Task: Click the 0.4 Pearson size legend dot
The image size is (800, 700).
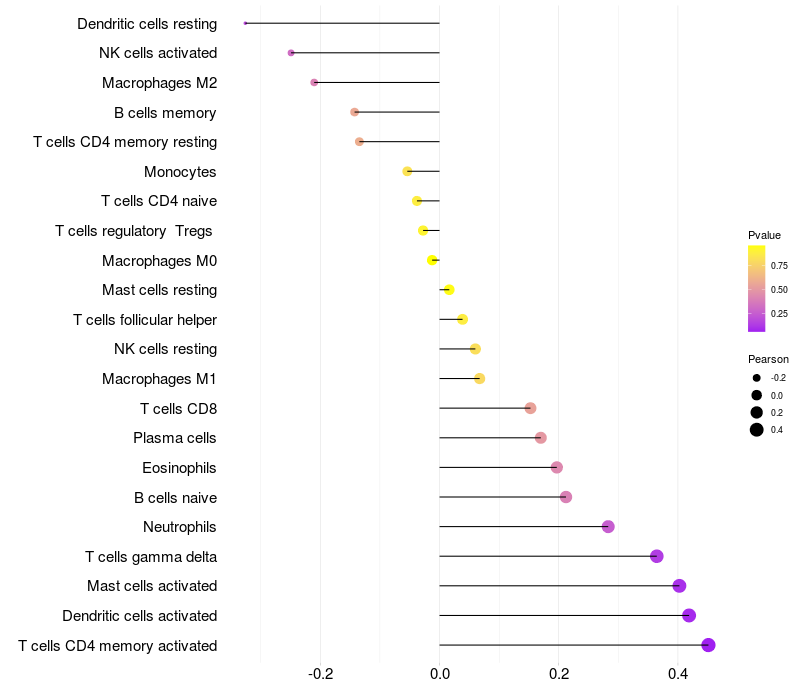Action: (x=757, y=430)
